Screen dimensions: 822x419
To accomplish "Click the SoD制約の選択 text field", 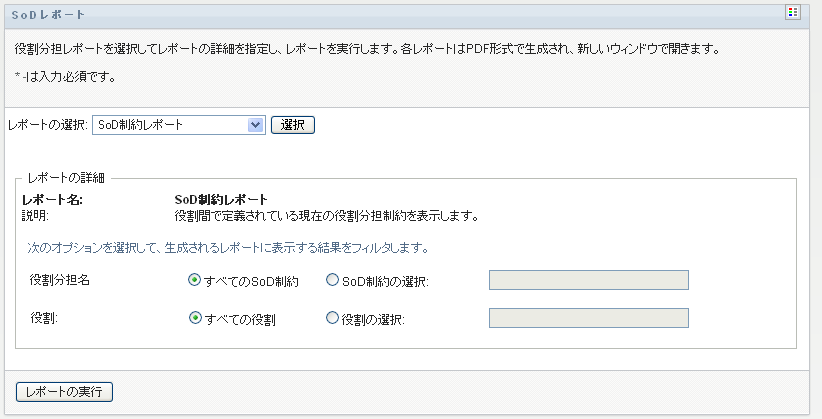I will [x=588, y=280].
